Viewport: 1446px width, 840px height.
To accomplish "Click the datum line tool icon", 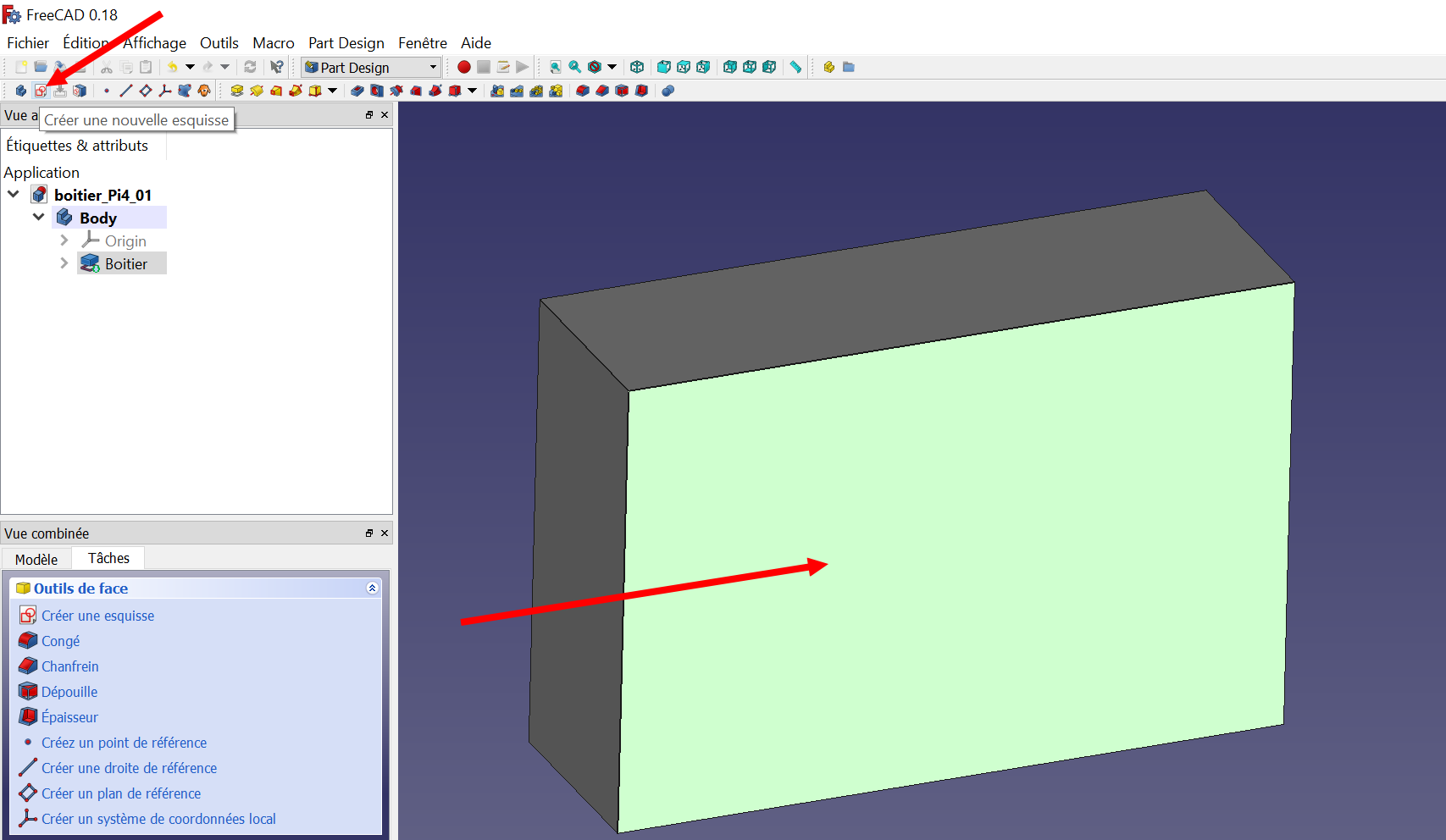I will 126,91.
